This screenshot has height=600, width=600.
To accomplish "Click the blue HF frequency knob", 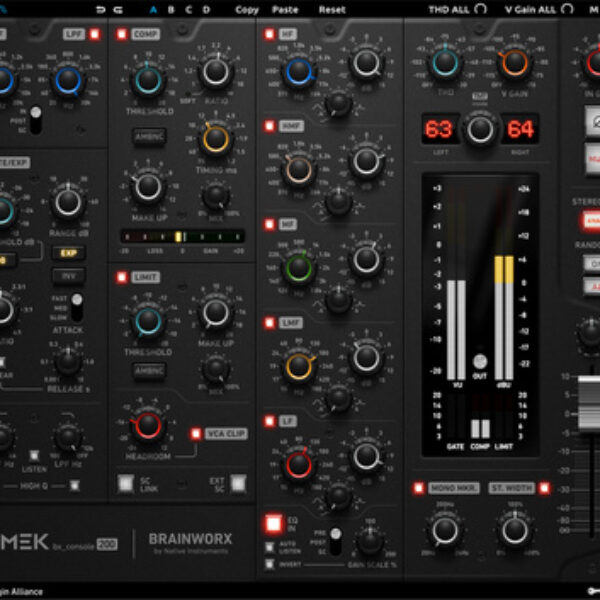I will pyautogui.click(x=299, y=71).
